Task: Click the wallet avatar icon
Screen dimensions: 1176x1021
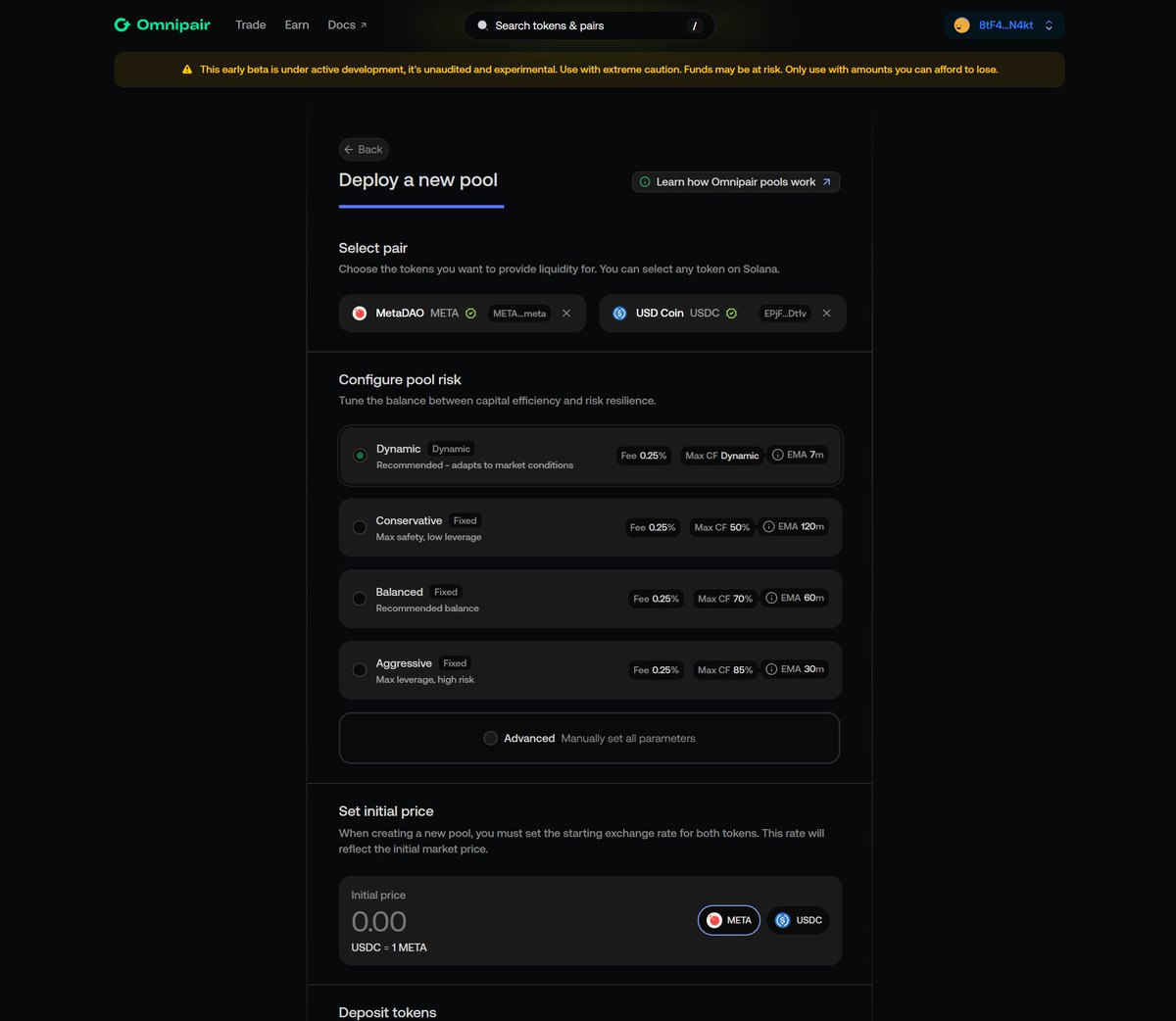Action: pyautogui.click(x=961, y=25)
